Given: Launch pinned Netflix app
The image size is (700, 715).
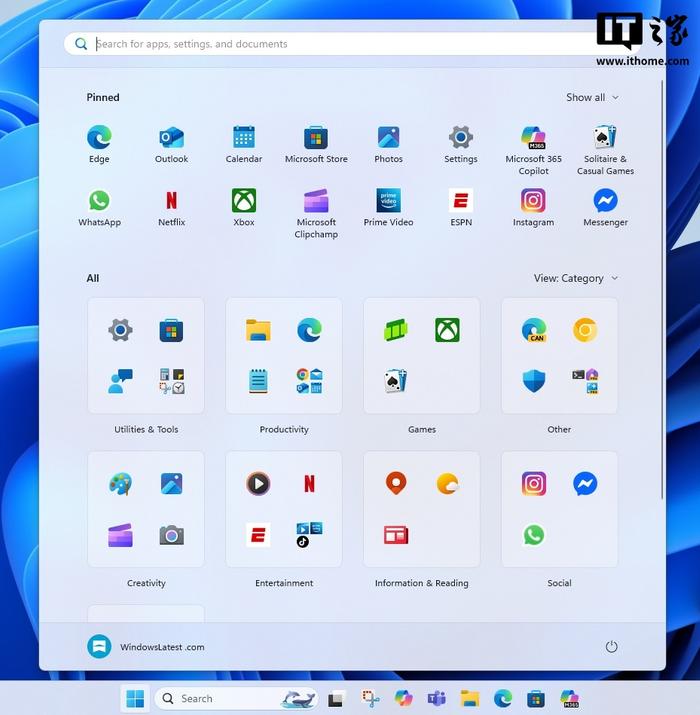Looking at the screenshot, I should 171,207.
